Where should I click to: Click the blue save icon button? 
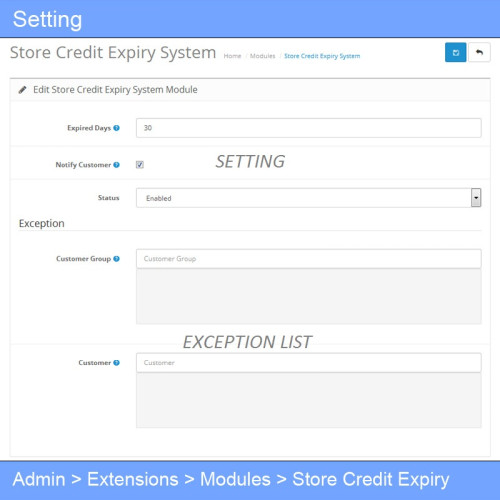pos(455,52)
